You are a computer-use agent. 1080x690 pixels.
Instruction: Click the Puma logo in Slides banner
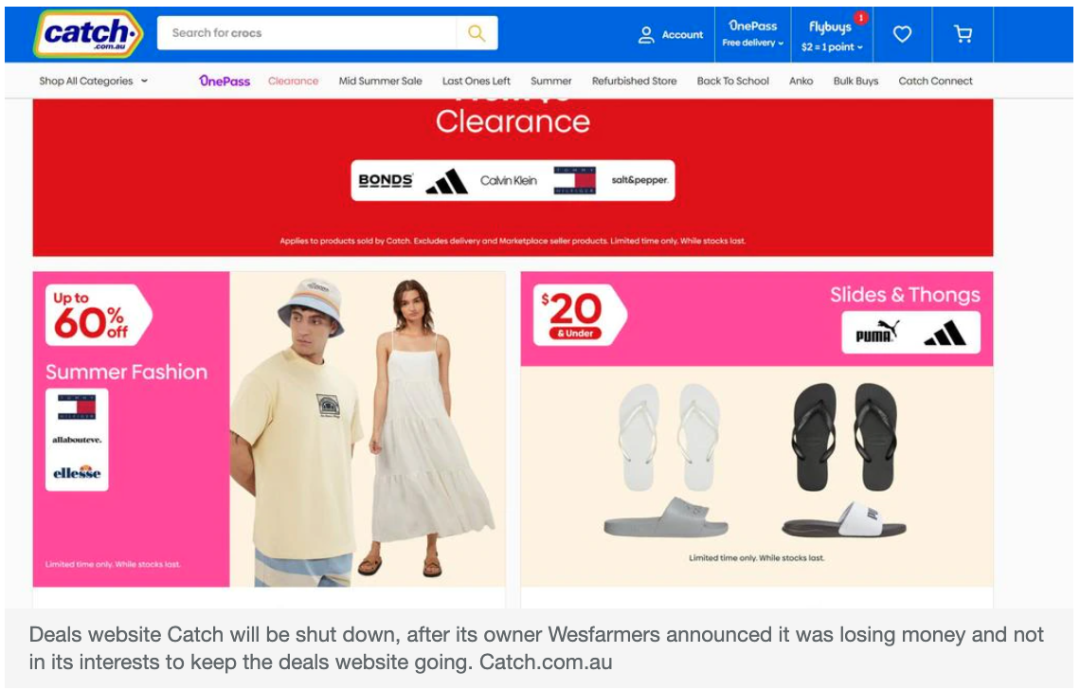877,333
